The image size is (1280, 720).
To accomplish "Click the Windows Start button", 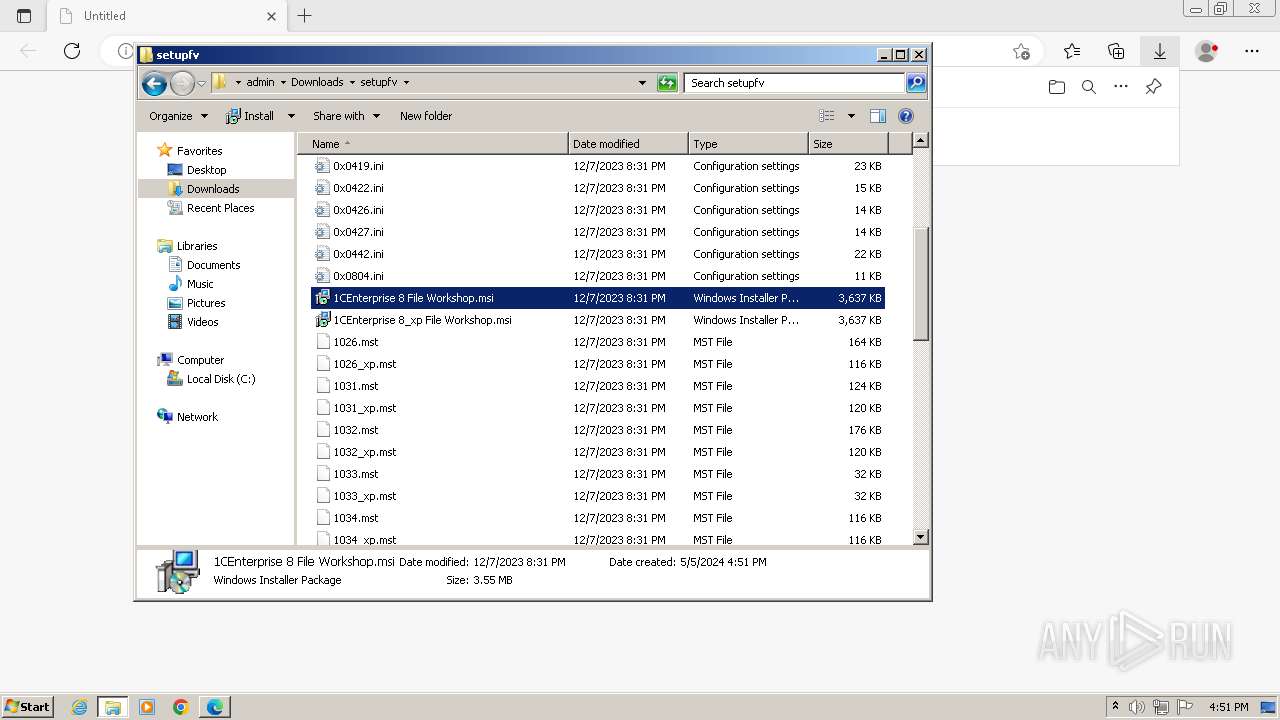I will pos(27,706).
